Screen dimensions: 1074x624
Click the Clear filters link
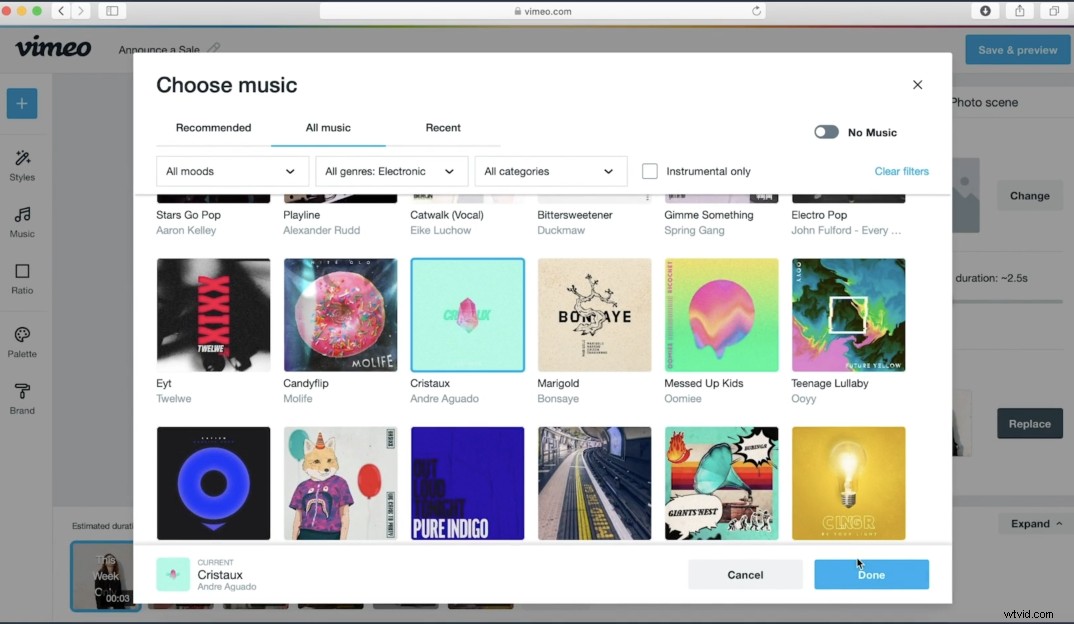pos(901,171)
